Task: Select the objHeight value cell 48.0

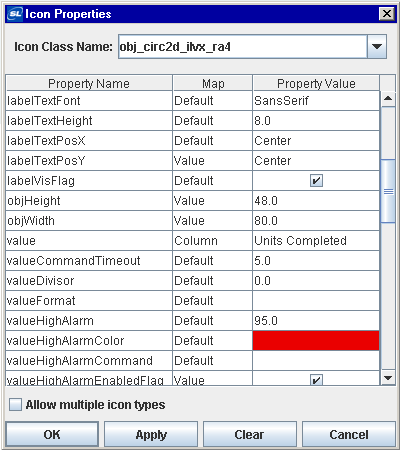Action: [x=316, y=201]
